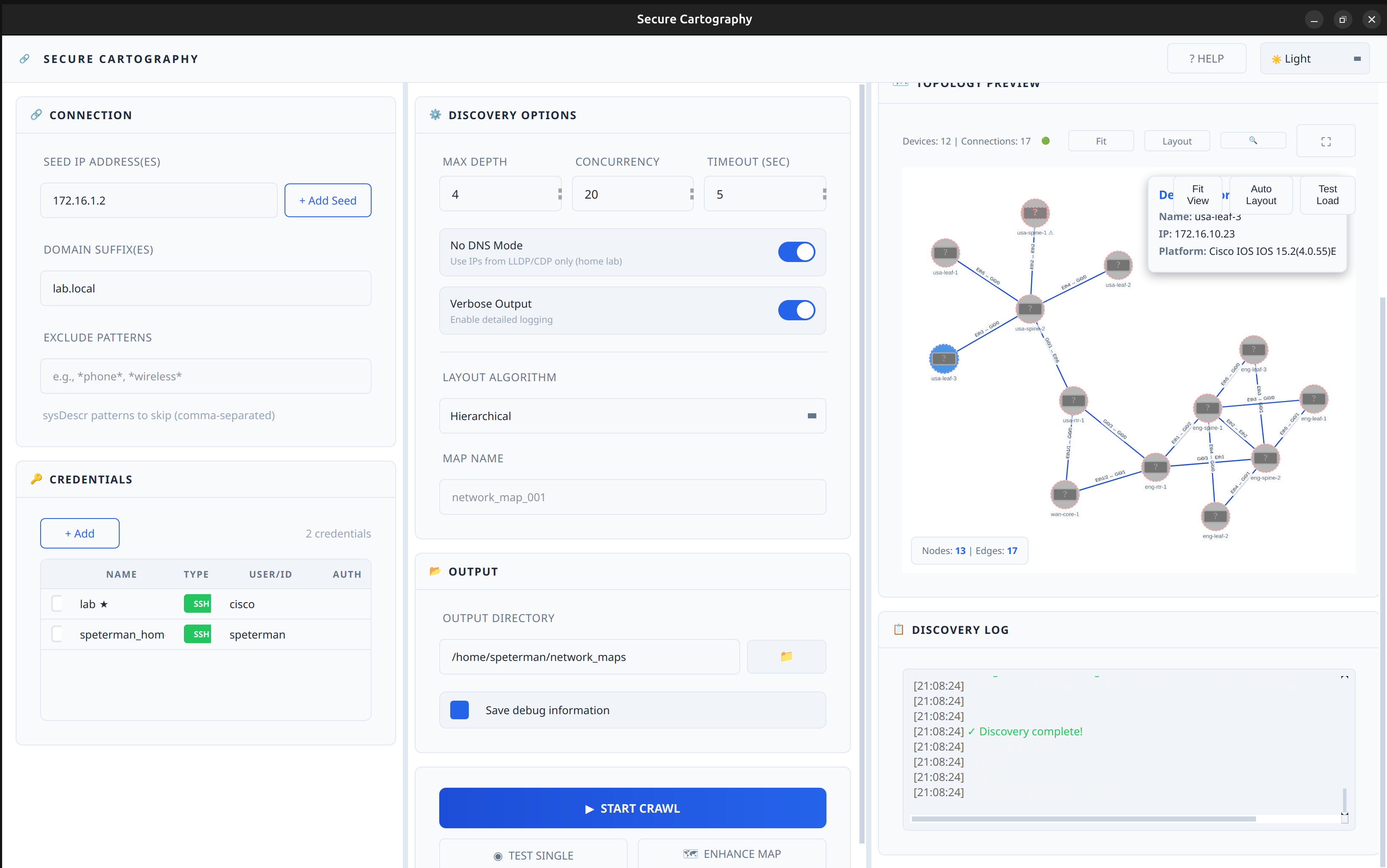This screenshot has height=868, width=1387.
Task: Increase Max Depth using its stepper arrows
Action: [x=559, y=190]
